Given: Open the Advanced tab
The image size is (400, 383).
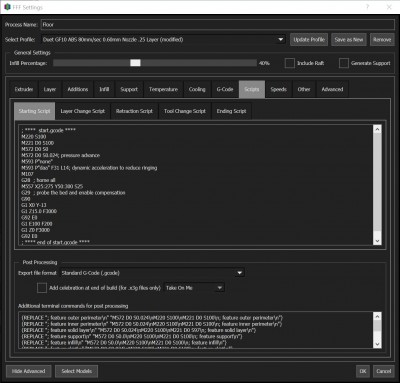Looking at the screenshot, I should click(x=332, y=89).
